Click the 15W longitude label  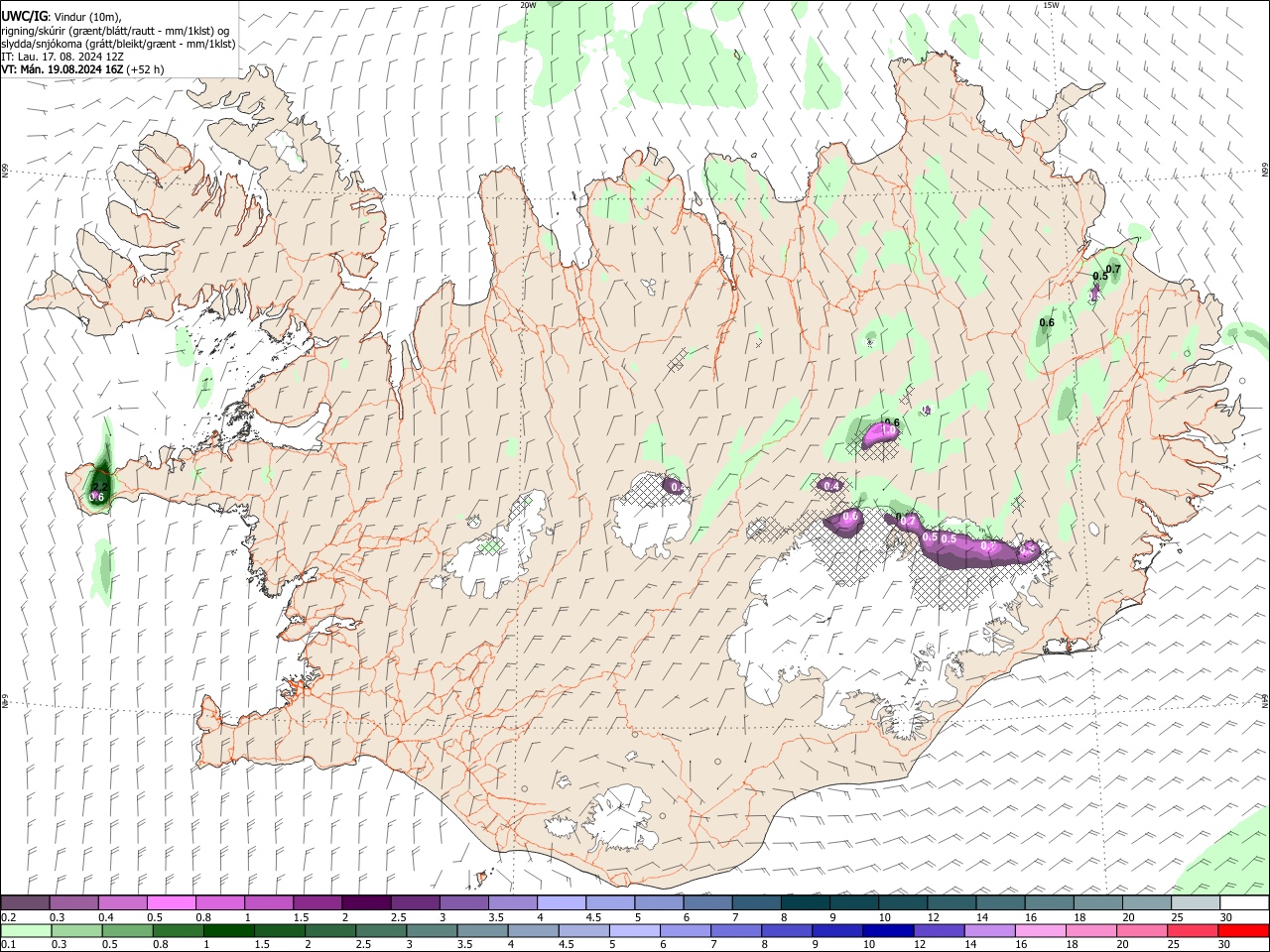click(x=1051, y=5)
